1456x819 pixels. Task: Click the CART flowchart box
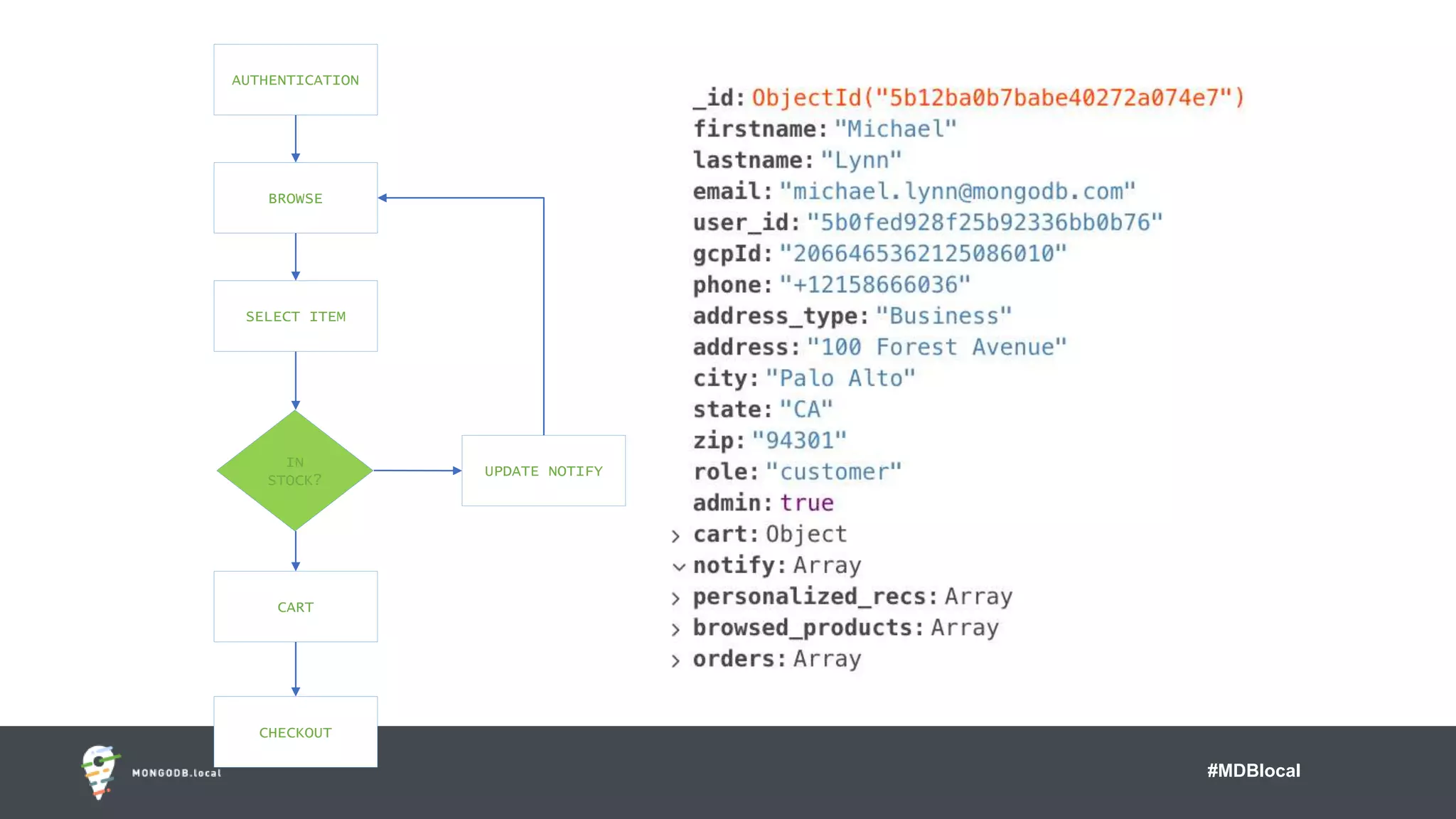[x=295, y=606]
